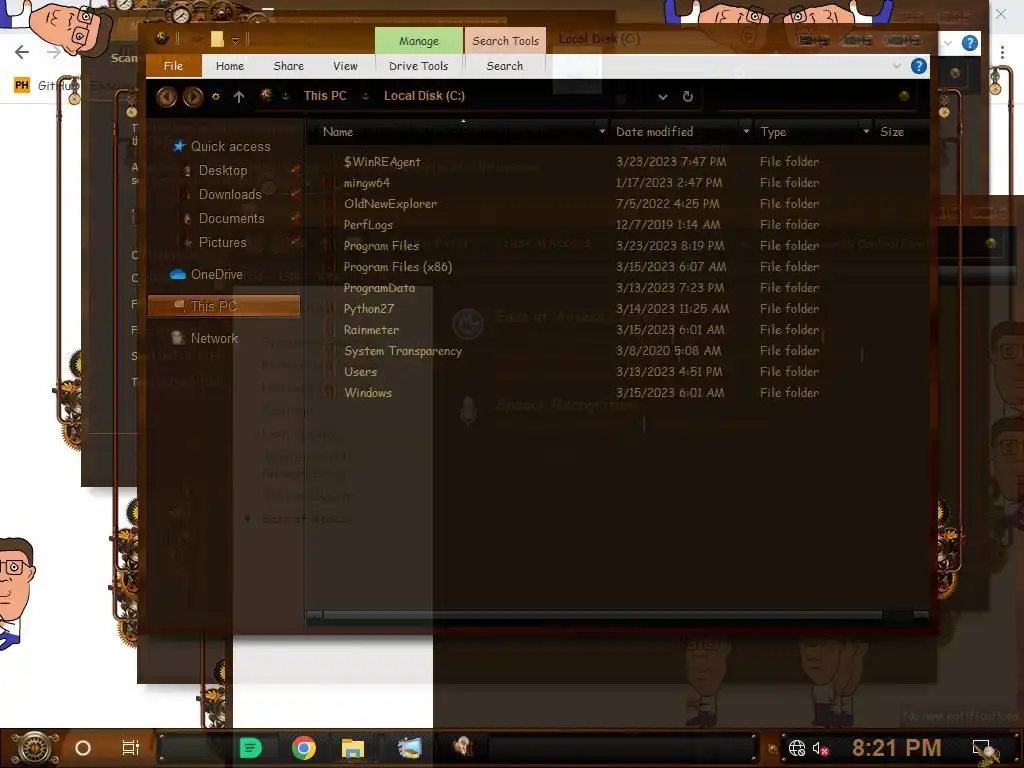Expand This PC breadcrumb arrow
The image size is (1024, 768).
point(365,97)
